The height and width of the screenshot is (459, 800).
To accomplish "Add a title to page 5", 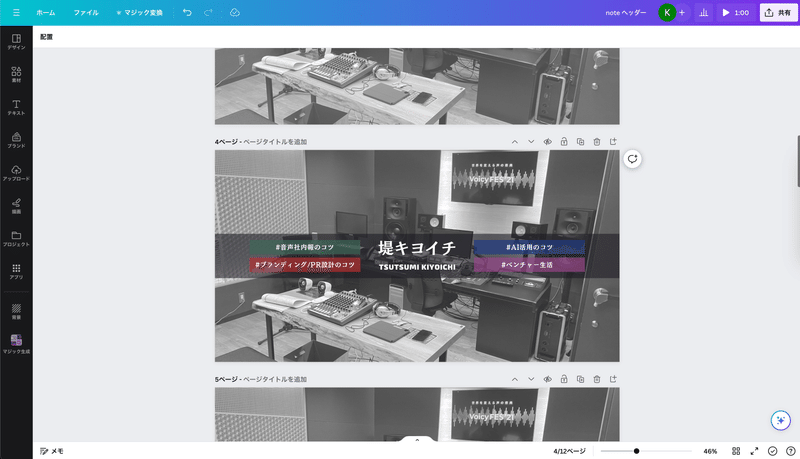I will coord(275,379).
